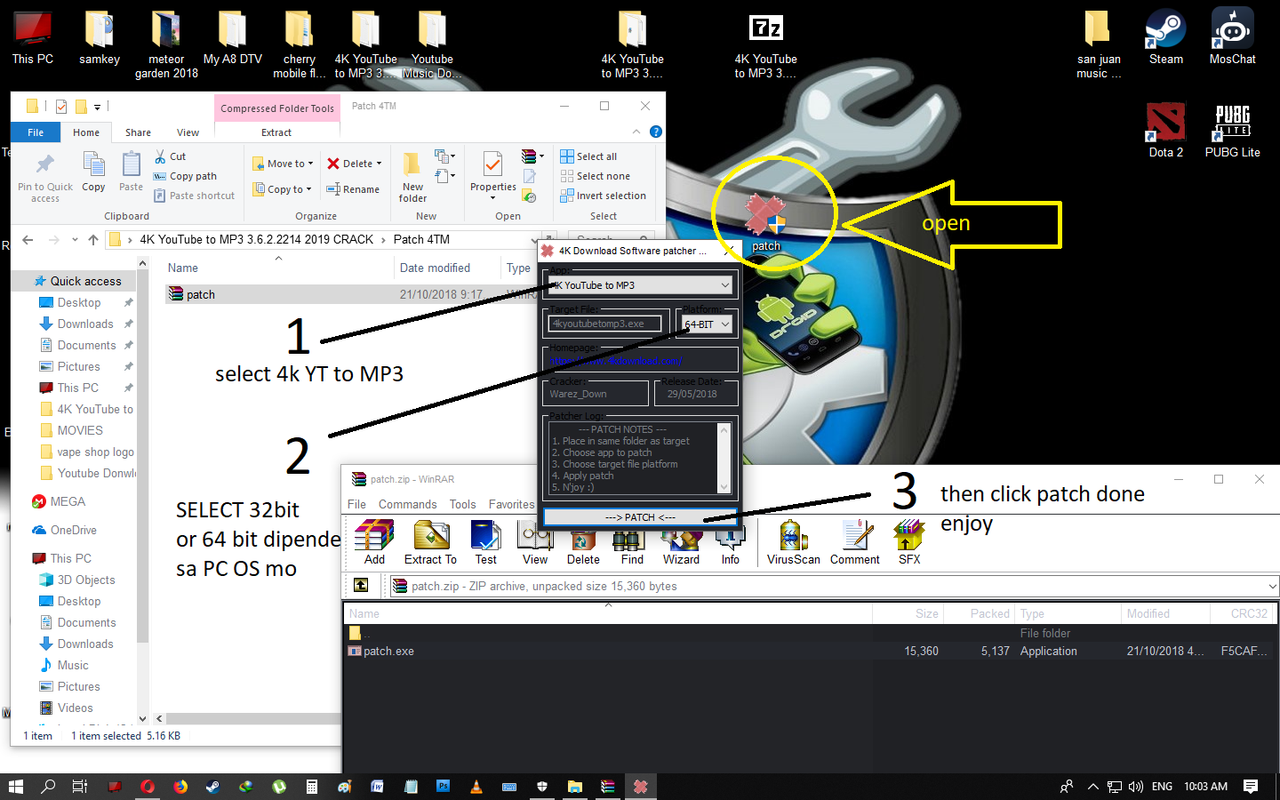Open the WinRAR Favorites menu
The width and height of the screenshot is (1280, 800).
pyautogui.click(x=511, y=504)
